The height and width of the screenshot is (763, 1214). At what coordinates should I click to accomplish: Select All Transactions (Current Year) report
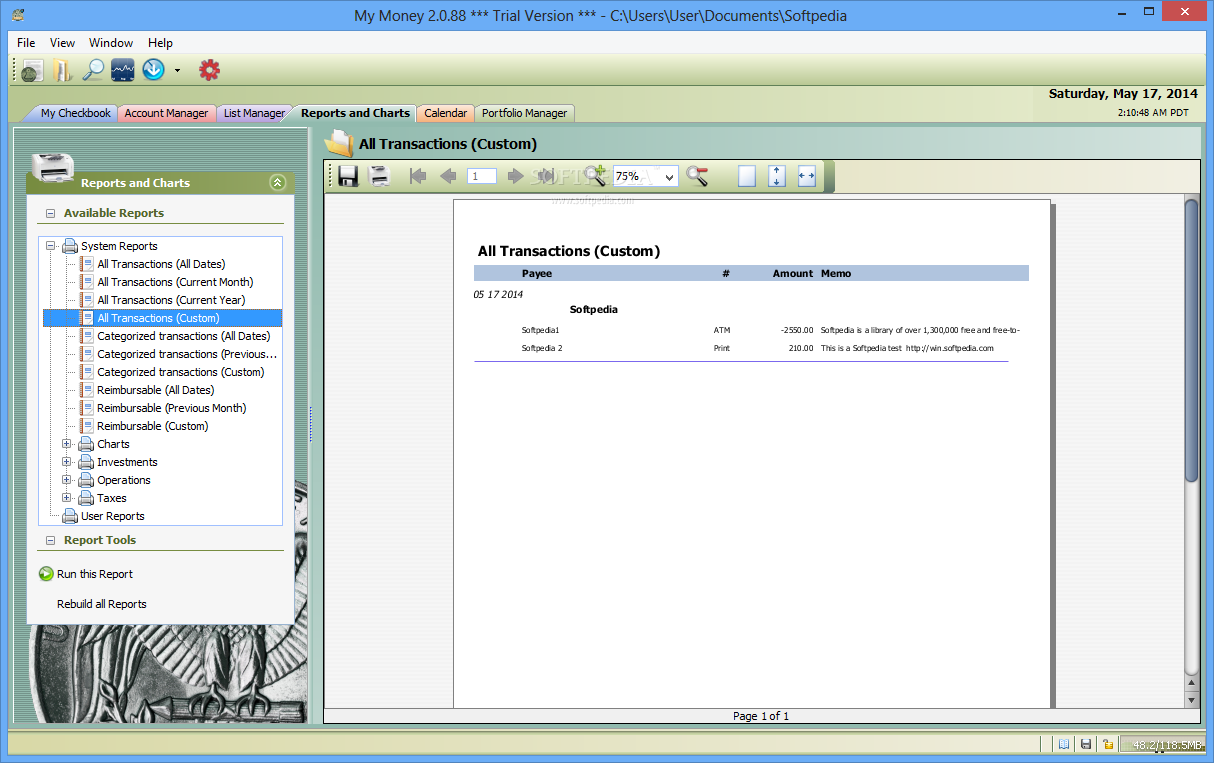pyautogui.click(x=171, y=300)
